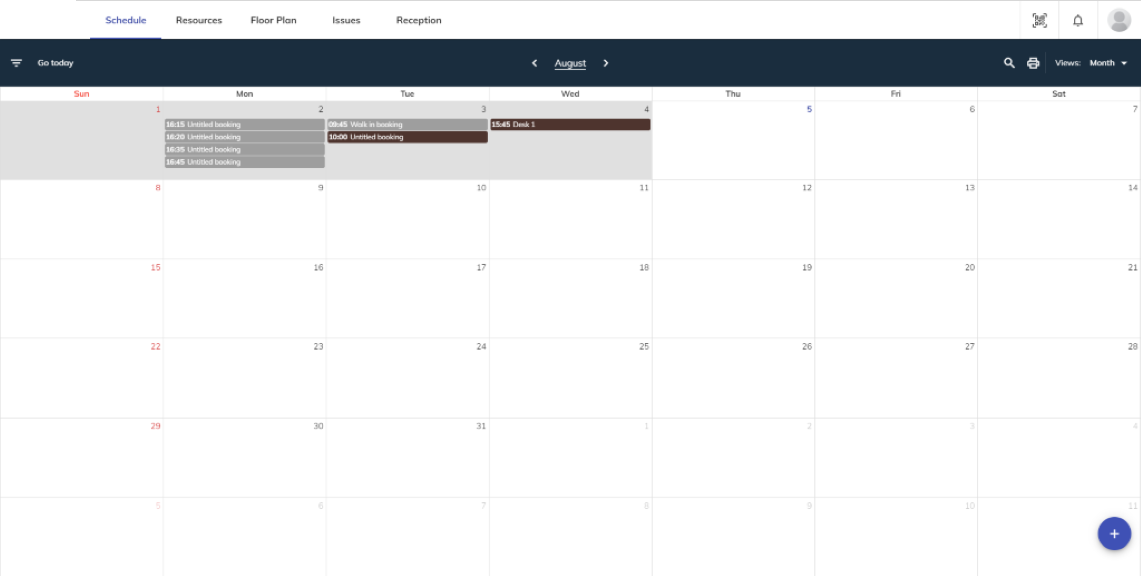Navigate to the Reception tab

[x=418, y=20]
